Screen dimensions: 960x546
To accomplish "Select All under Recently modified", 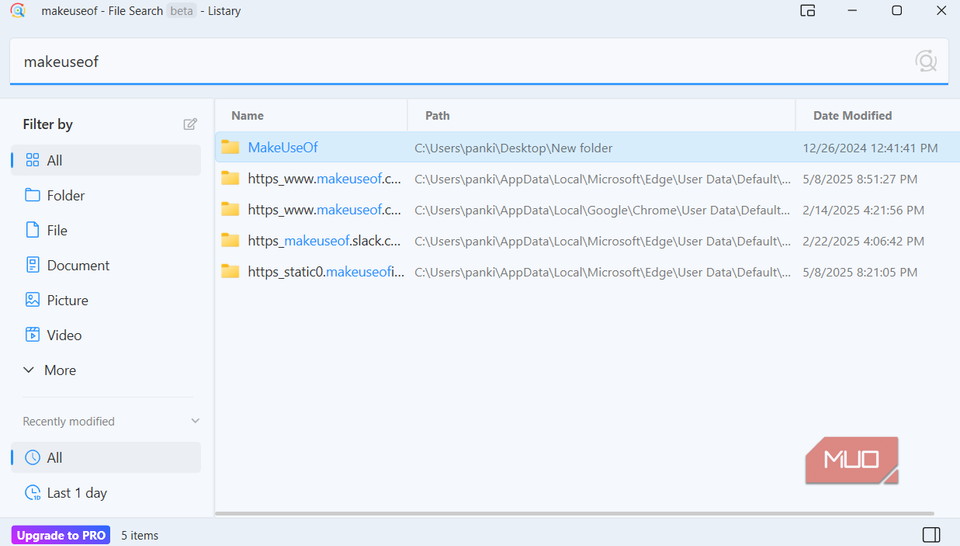I will [x=106, y=457].
